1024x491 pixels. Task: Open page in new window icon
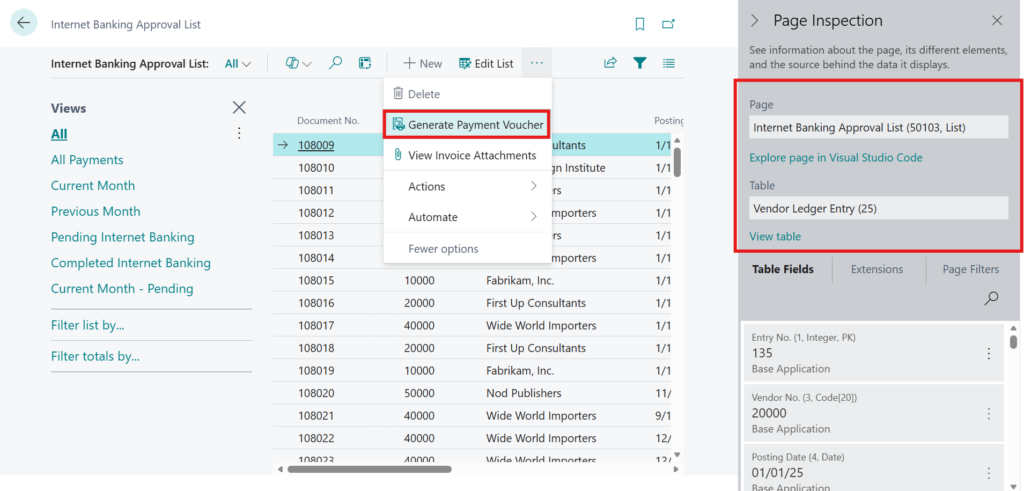[x=668, y=24]
